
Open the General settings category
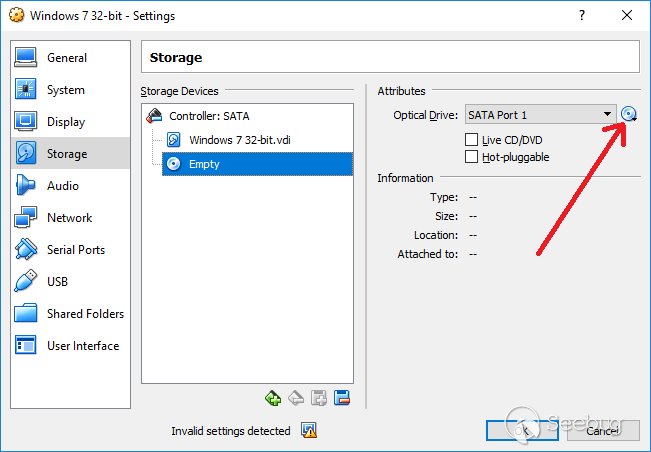click(70, 58)
